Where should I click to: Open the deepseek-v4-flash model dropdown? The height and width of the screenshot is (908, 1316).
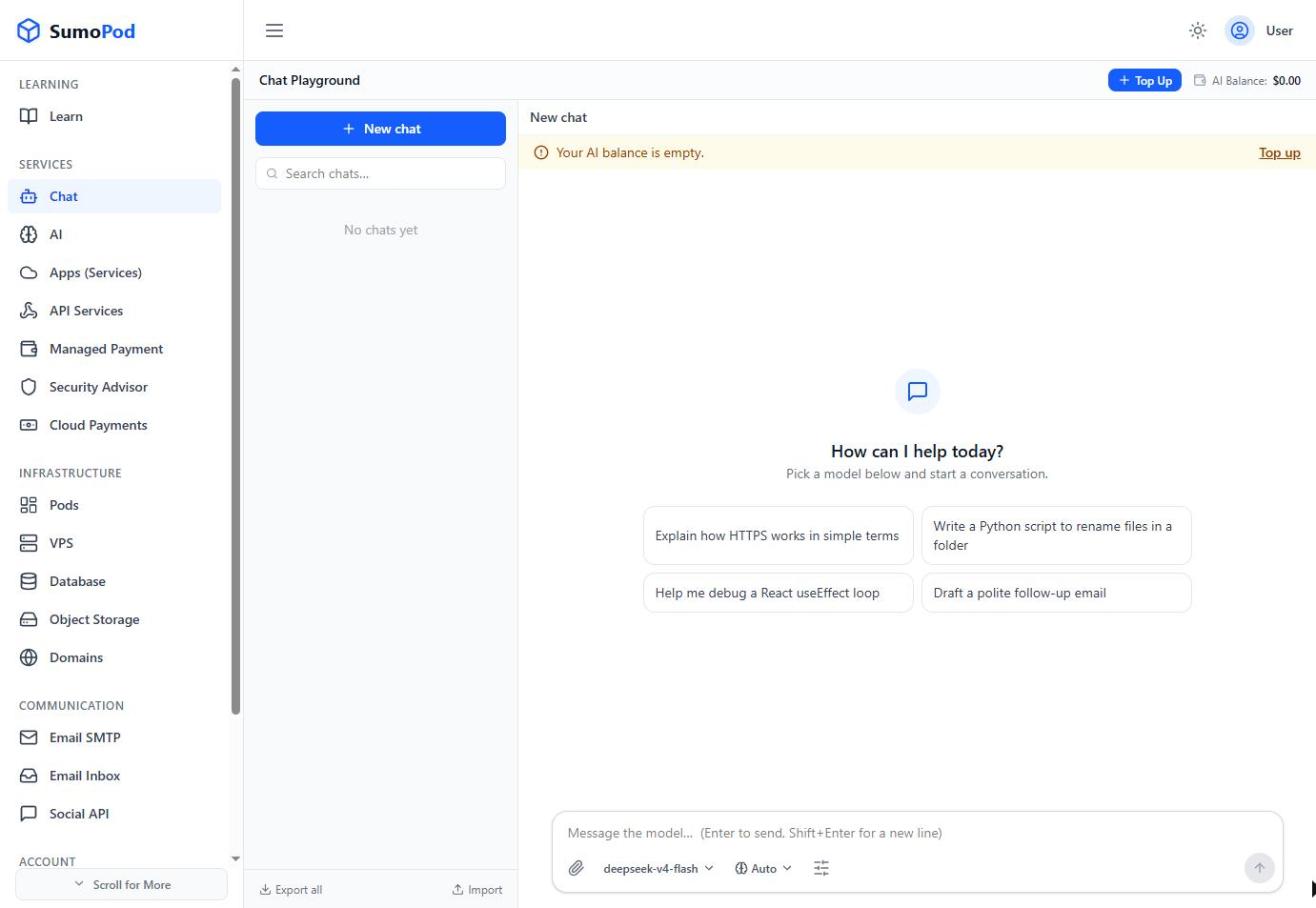(x=658, y=868)
